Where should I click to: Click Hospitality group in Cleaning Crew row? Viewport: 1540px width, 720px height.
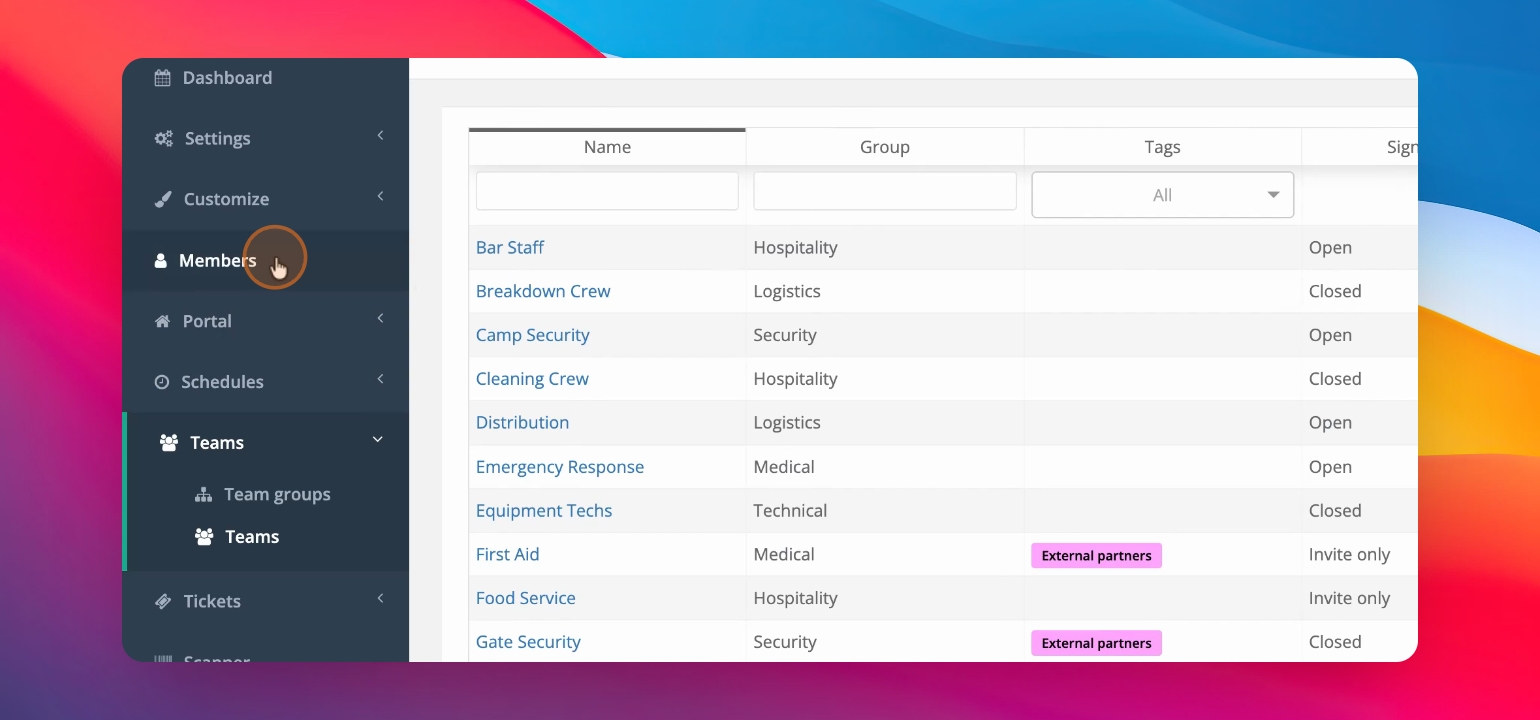(796, 379)
